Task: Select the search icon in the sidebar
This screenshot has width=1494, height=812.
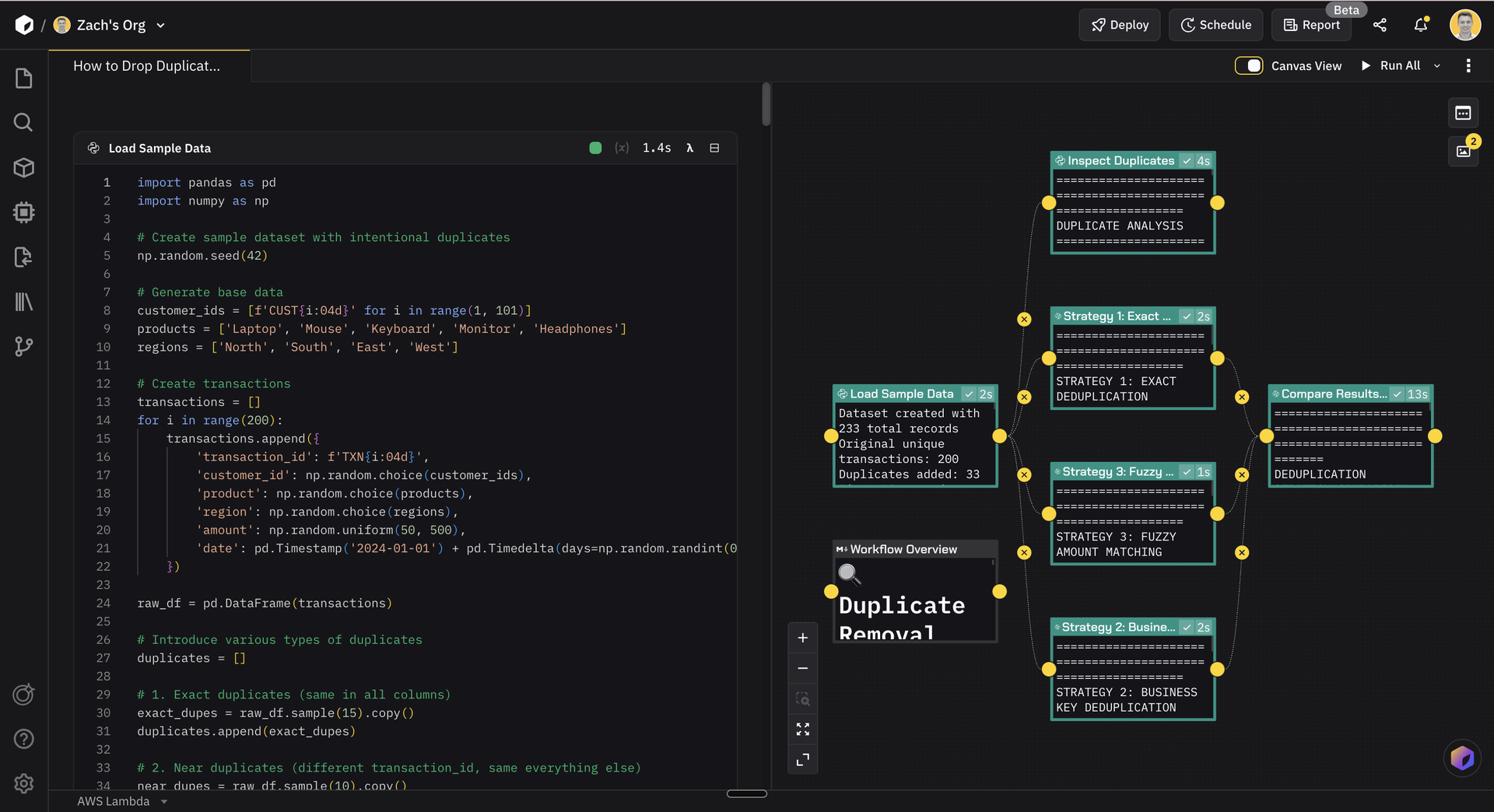Action: coord(23,122)
